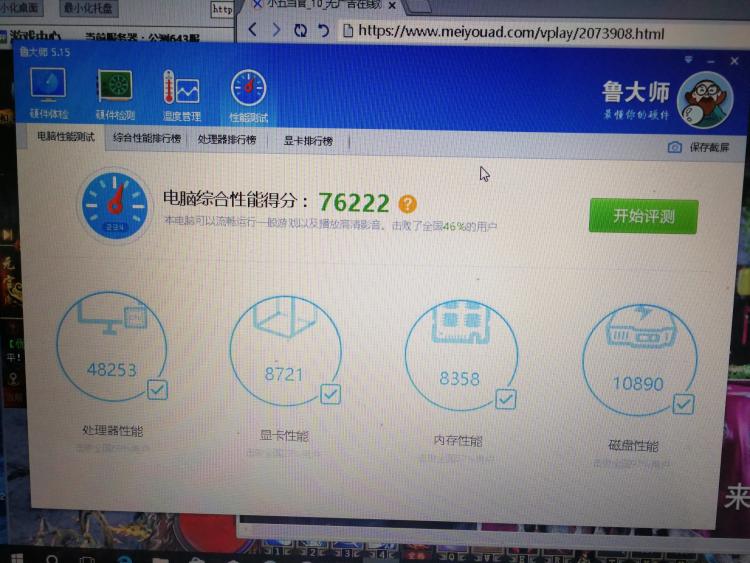Open the Windows Start button

tap(17, 559)
